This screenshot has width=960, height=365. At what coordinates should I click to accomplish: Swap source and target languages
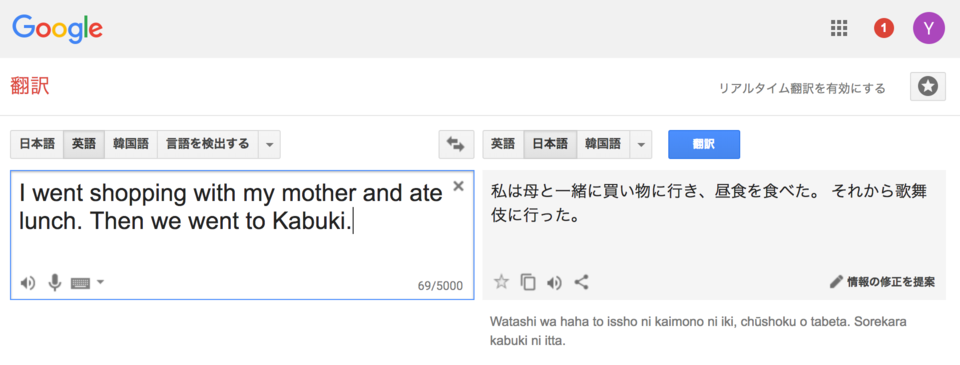coord(456,145)
